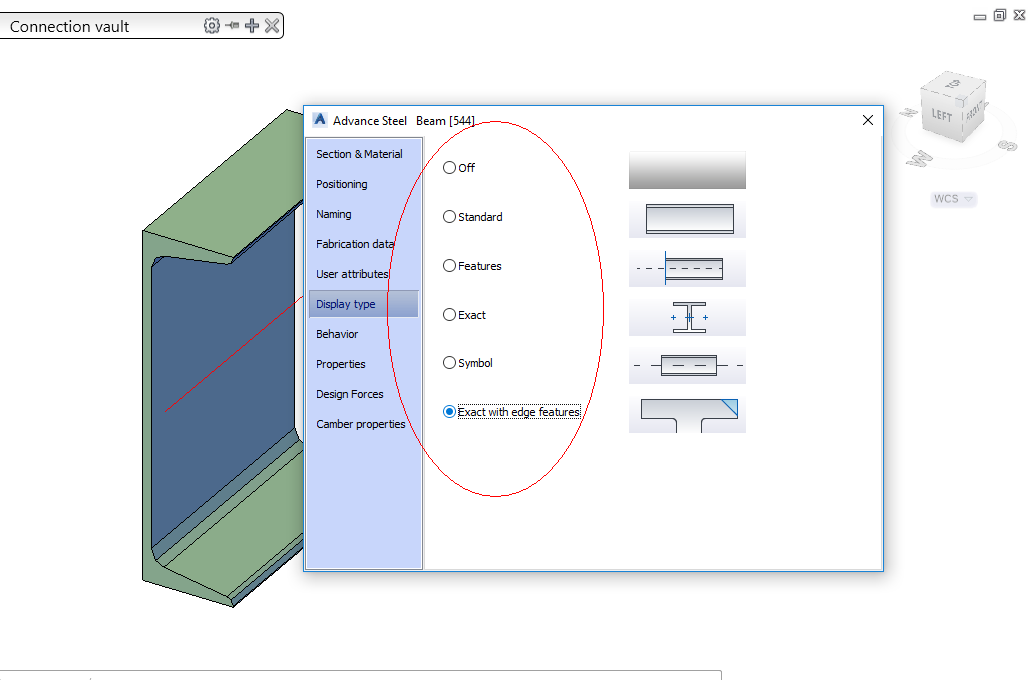1036x680 pixels.
Task: Enable the Features display type
Action: [x=449, y=265]
